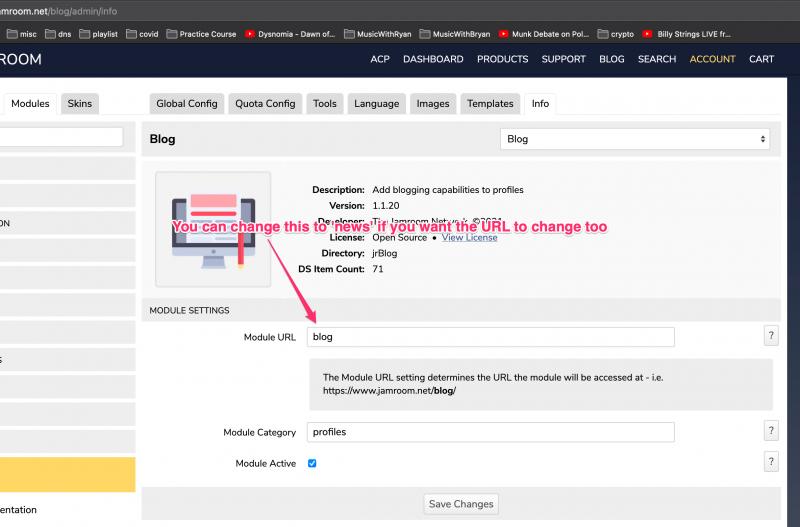
Task: Click the help button beside Module URL
Action: click(x=771, y=336)
